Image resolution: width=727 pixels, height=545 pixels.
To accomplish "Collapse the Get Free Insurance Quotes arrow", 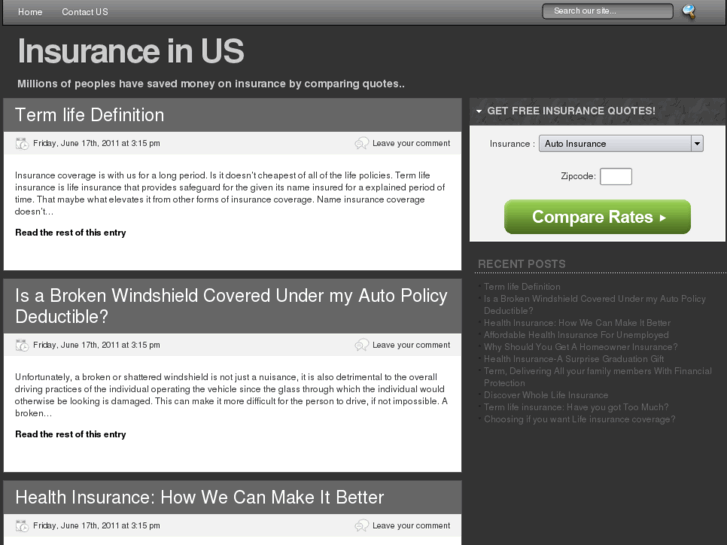I will (x=479, y=111).
